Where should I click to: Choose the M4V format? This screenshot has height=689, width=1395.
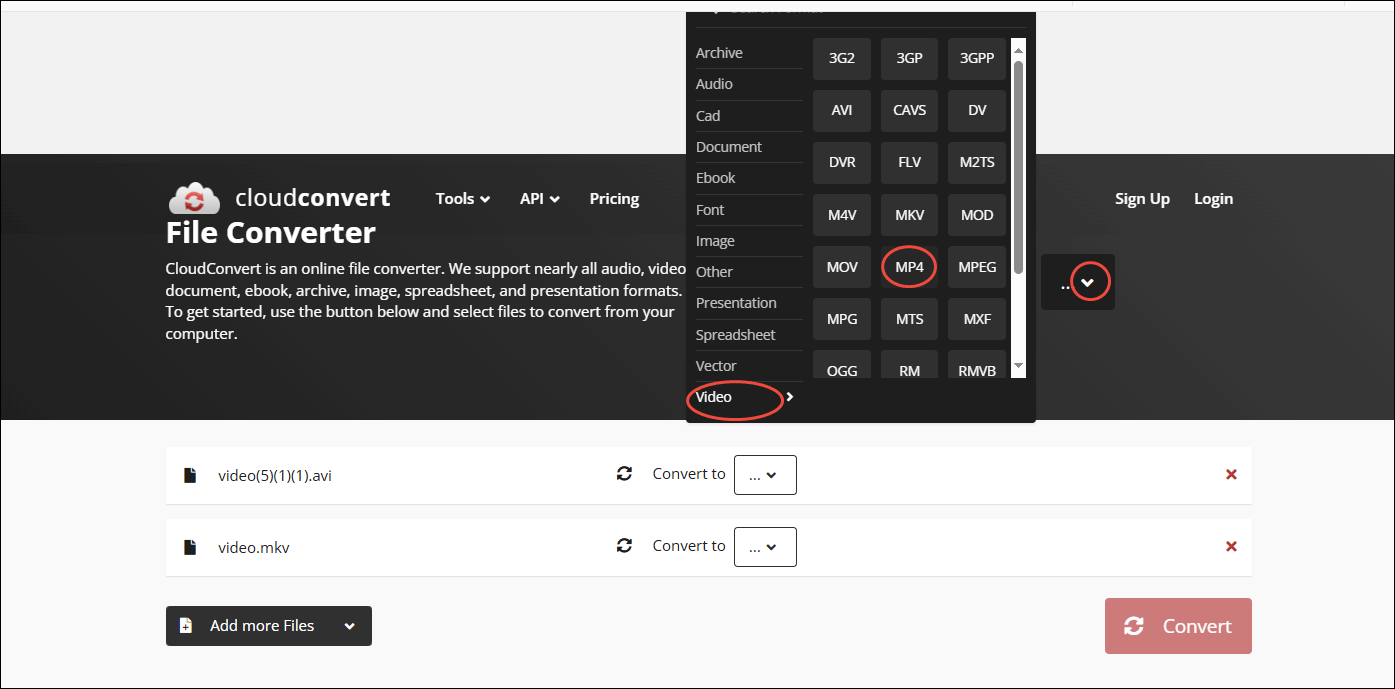pos(842,215)
